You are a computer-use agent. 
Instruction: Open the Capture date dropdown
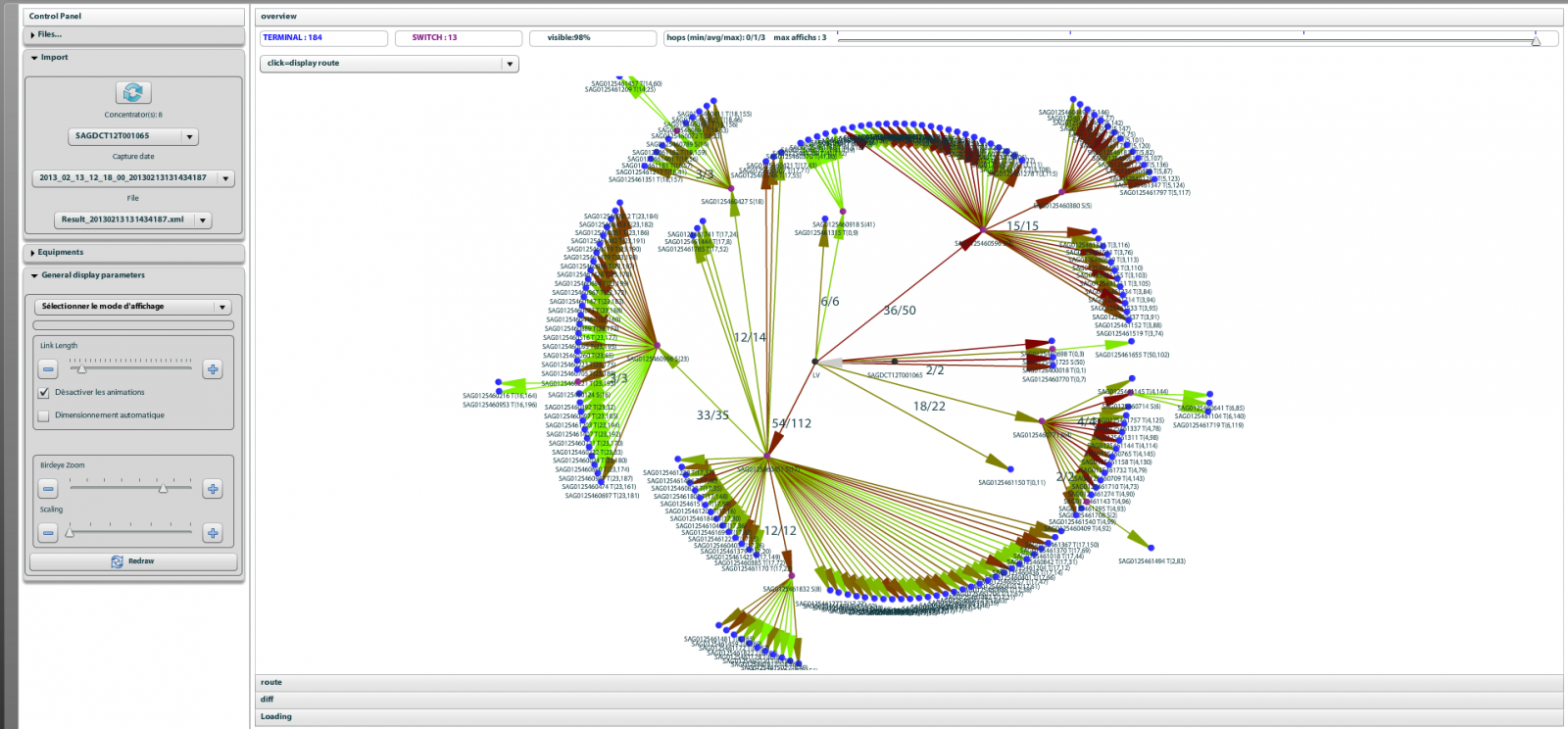(225, 179)
